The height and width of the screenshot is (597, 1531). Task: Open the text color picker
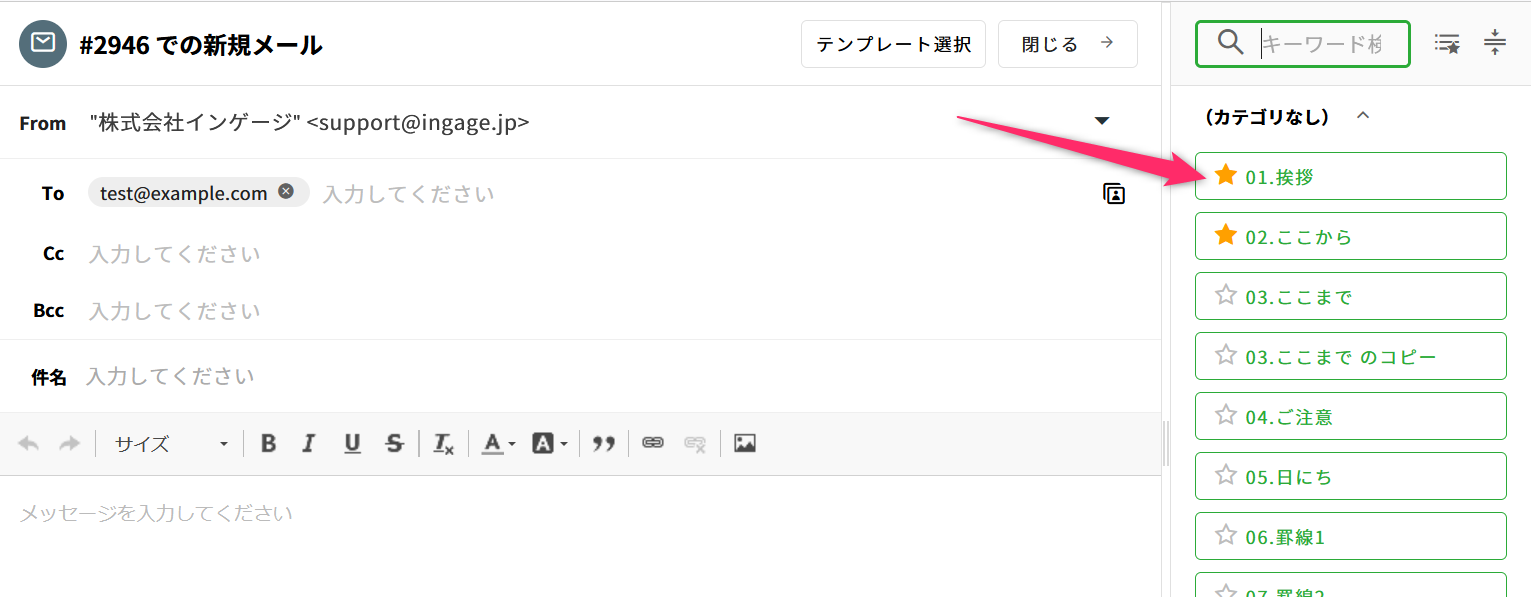(498, 443)
